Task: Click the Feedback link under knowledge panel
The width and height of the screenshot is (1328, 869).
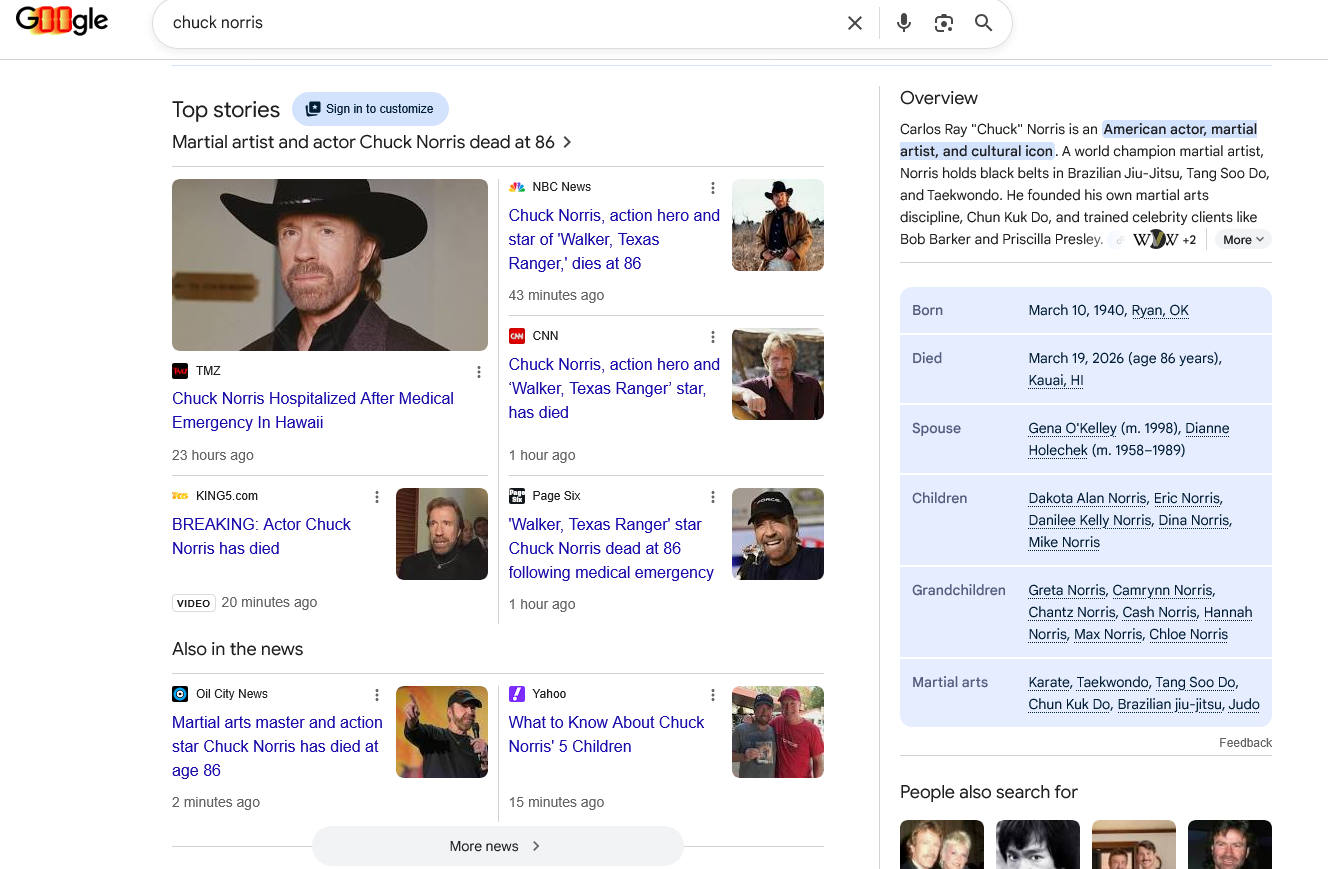Action: tap(1245, 742)
